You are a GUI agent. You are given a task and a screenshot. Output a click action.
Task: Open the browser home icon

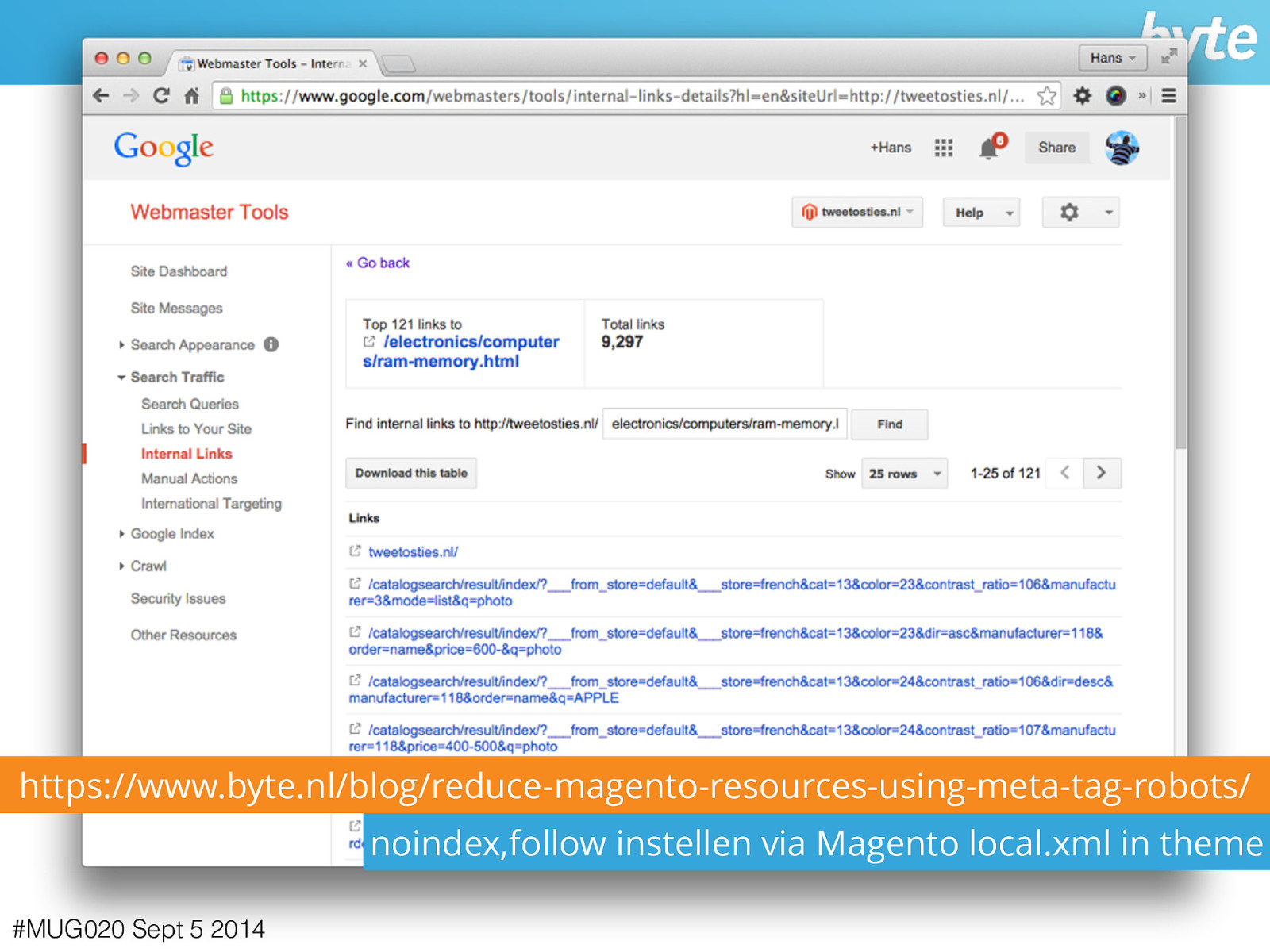[191, 96]
